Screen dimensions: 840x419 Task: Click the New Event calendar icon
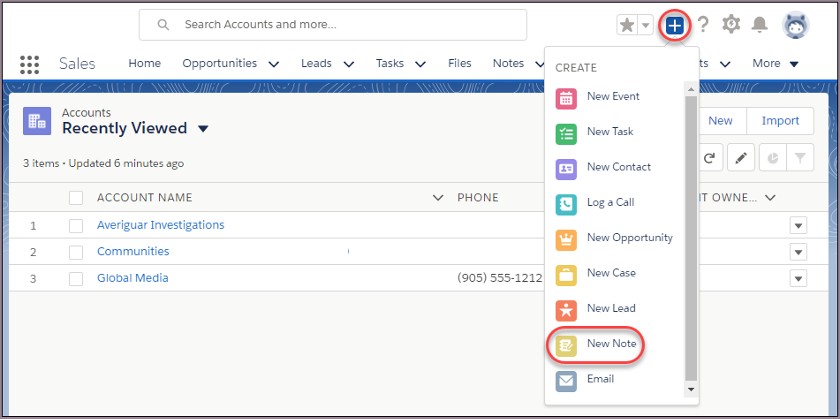pyautogui.click(x=566, y=99)
